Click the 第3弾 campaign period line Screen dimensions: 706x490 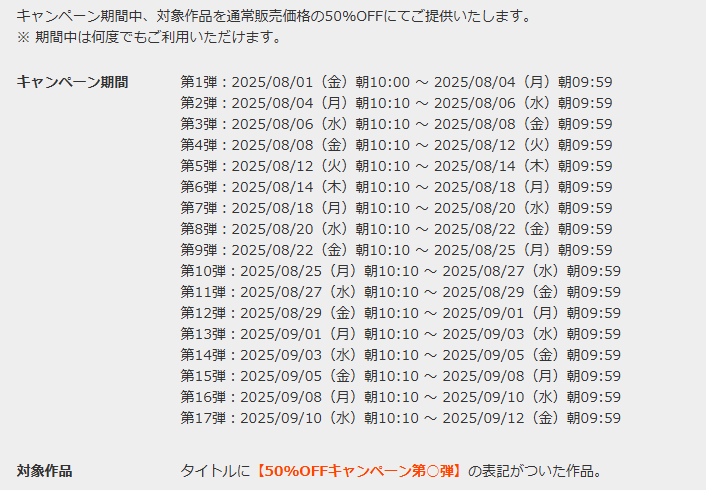click(x=396, y=124)
